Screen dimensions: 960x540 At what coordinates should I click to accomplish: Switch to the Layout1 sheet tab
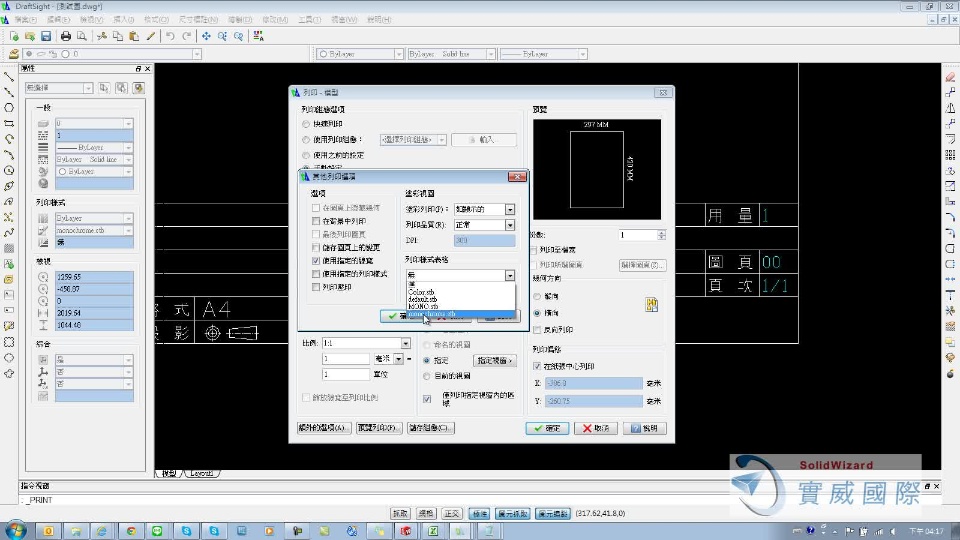[201, 473]
